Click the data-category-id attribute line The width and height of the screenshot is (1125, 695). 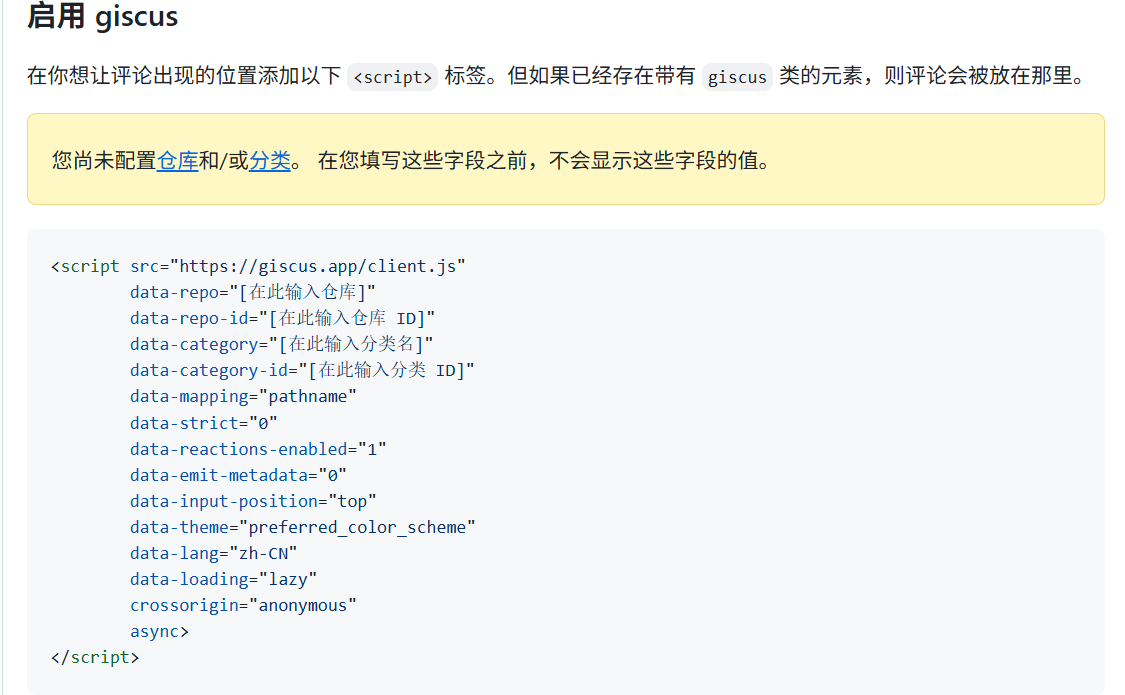click(x=302, y=370)
